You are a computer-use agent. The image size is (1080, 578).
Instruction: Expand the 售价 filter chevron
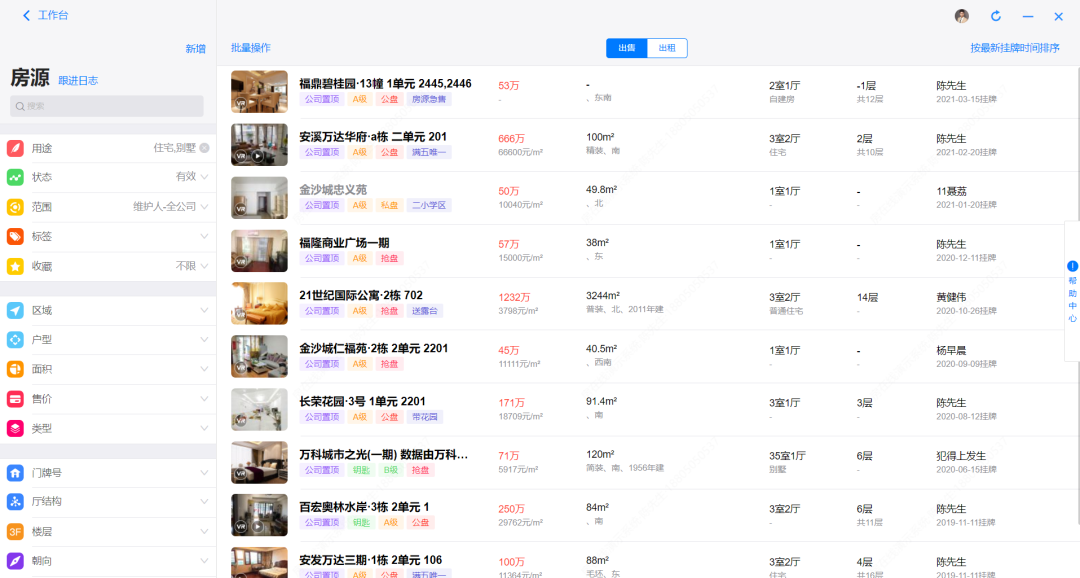point(205,399)
